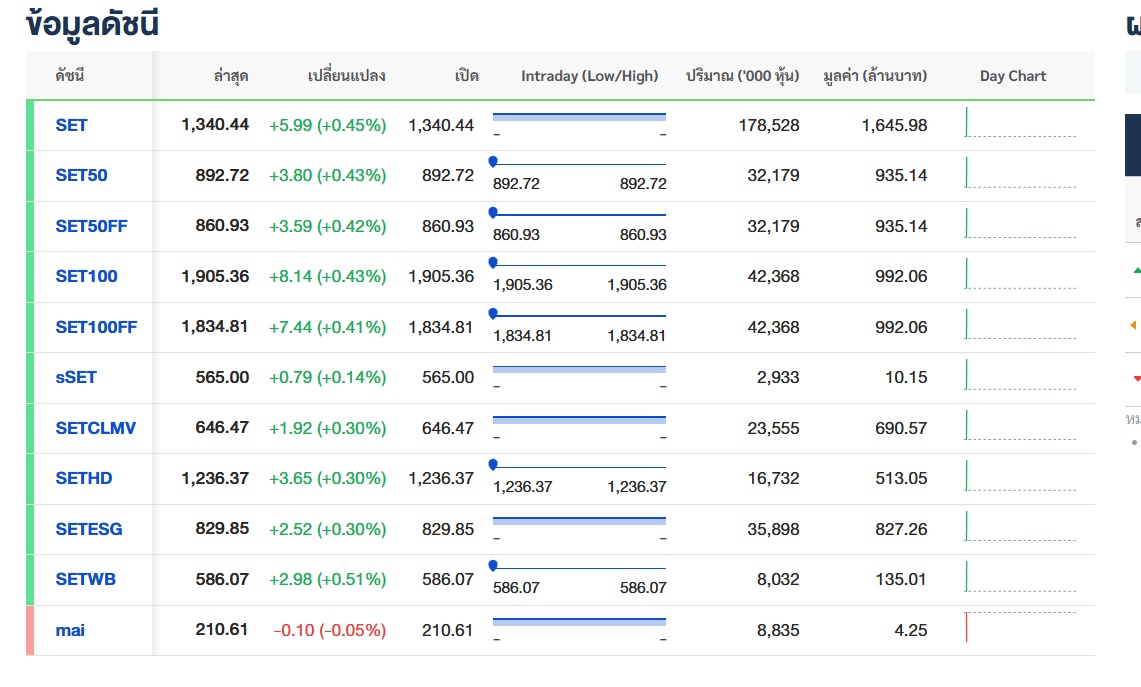This screenshot has height=687, width=1141.
Task: Click the SET50 intraday low/high range bar
Action: [579, 164]
